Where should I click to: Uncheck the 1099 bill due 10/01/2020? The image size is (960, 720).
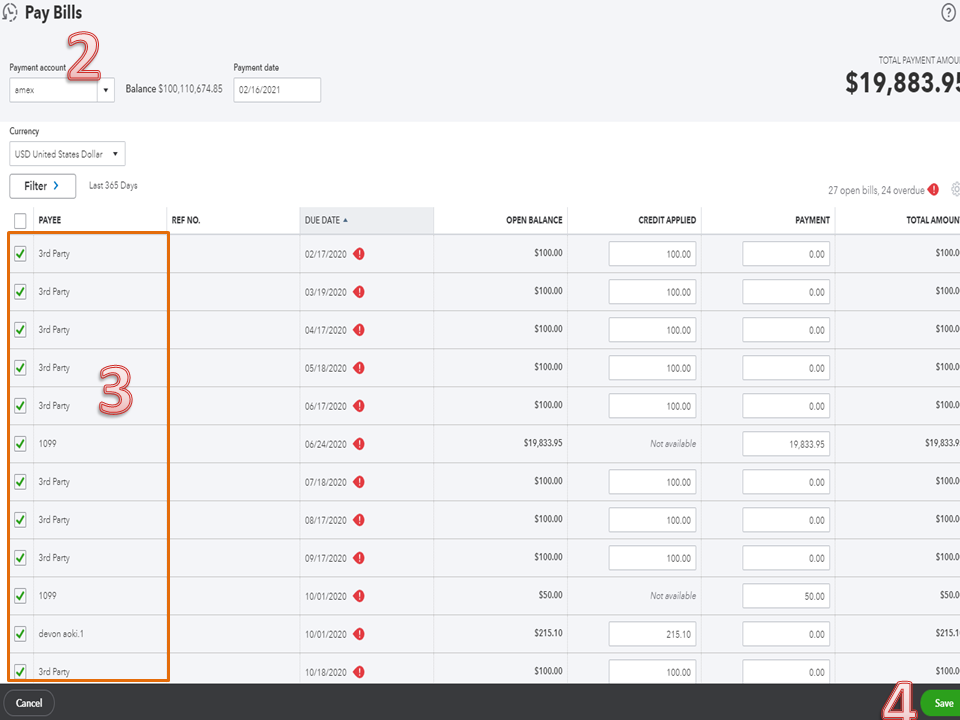(x=20, y=595)
